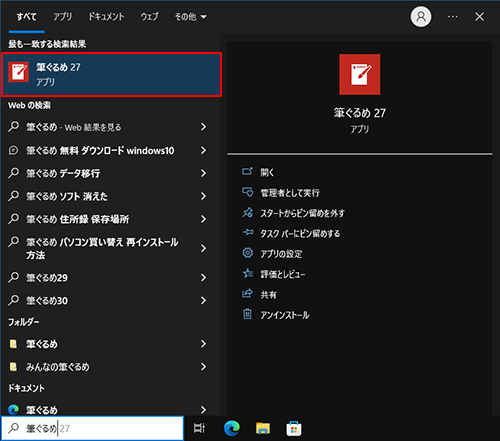The image size is (500, 441).
Task: Select 共有 option
Action: point(268,294)
